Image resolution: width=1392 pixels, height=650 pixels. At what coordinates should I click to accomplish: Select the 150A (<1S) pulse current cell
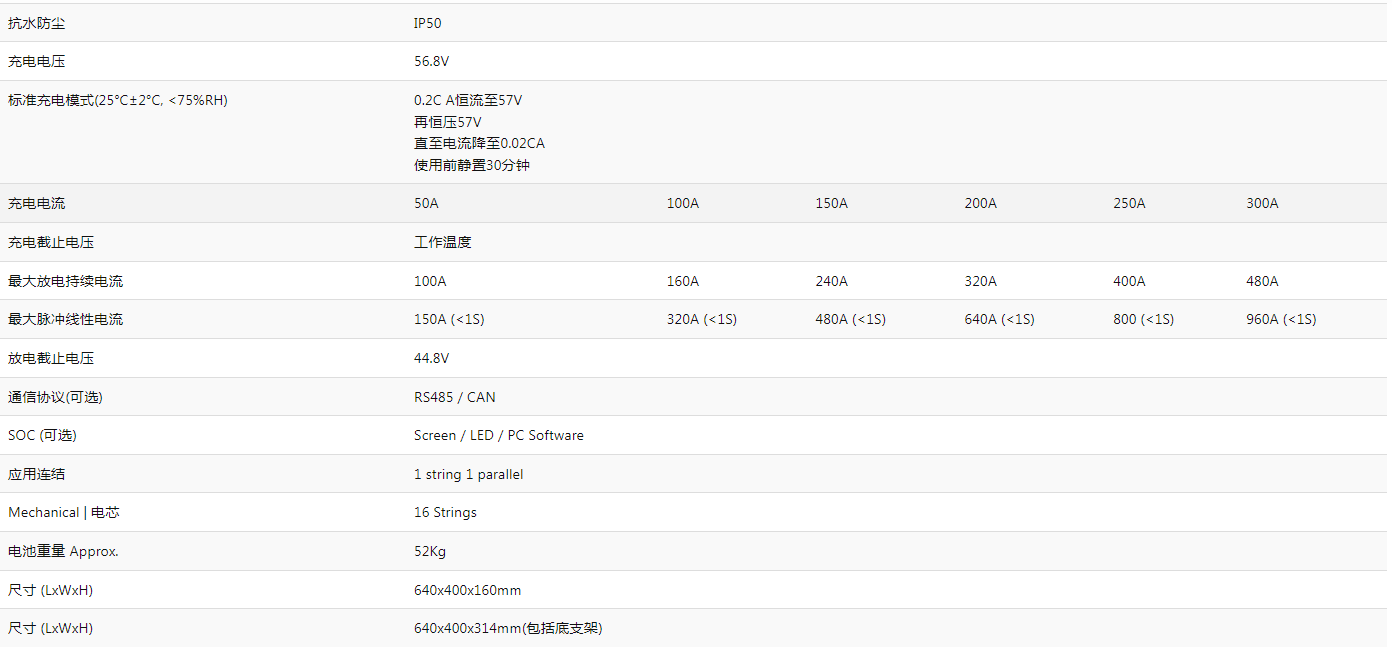click(x=449, y=320)
